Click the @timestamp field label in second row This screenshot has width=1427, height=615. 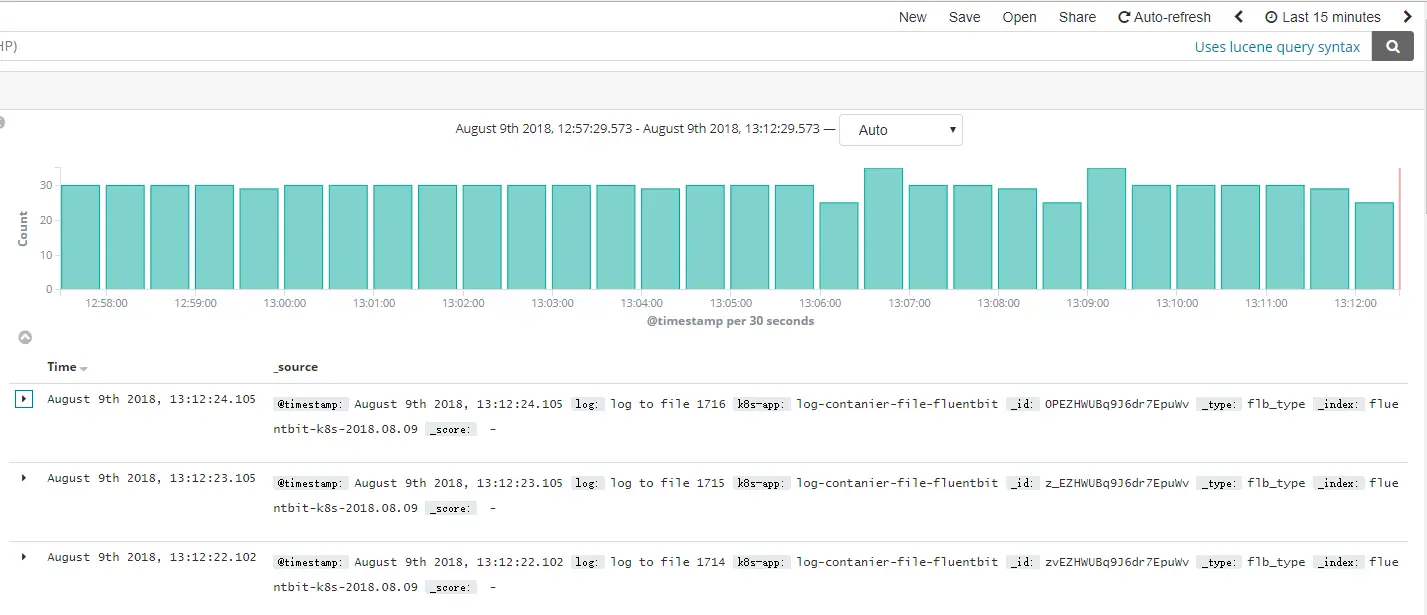point(311,483)
